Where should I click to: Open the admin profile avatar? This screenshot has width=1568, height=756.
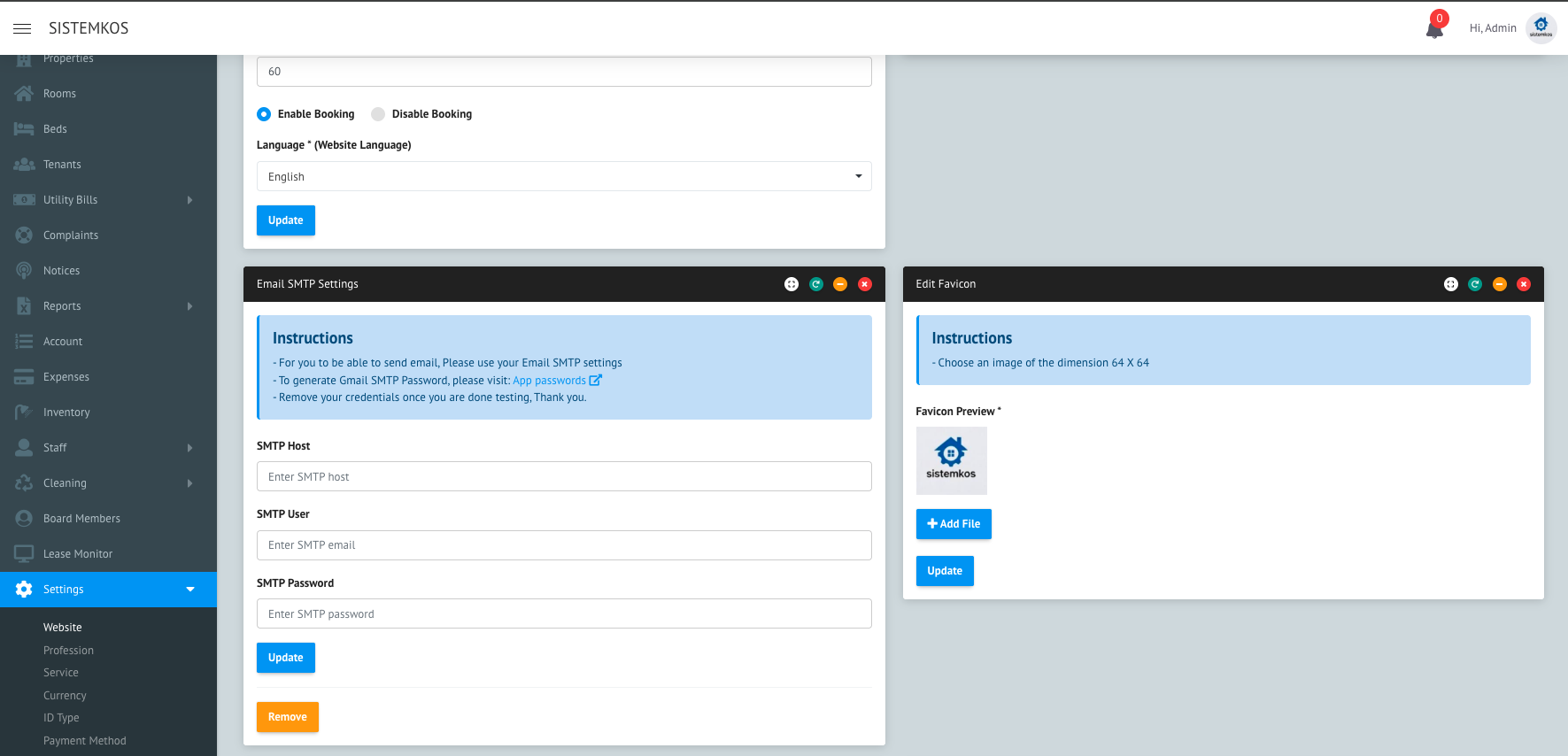coord(1541,28)
